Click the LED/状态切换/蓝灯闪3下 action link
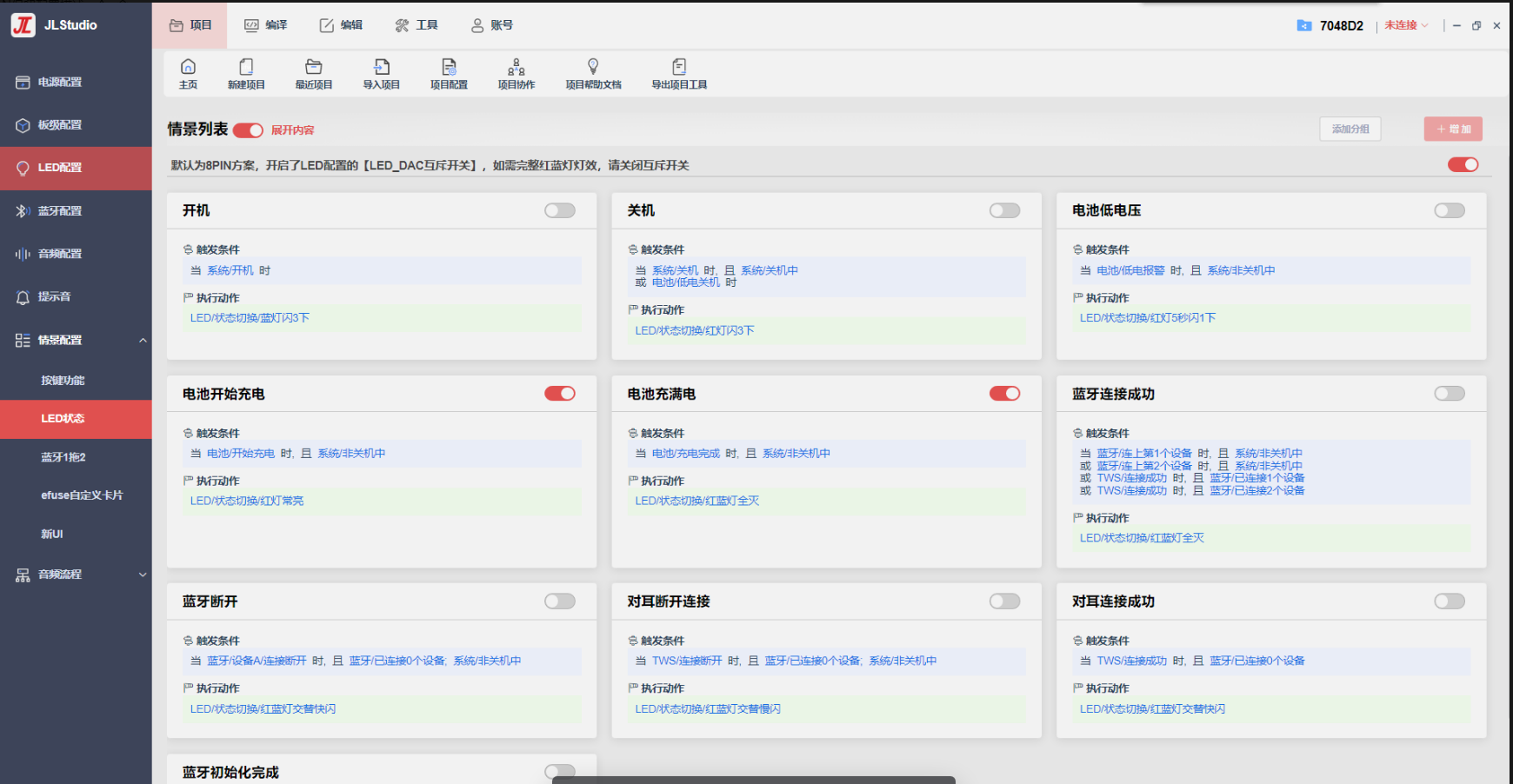1513x784 pixels. click(250, 318)
